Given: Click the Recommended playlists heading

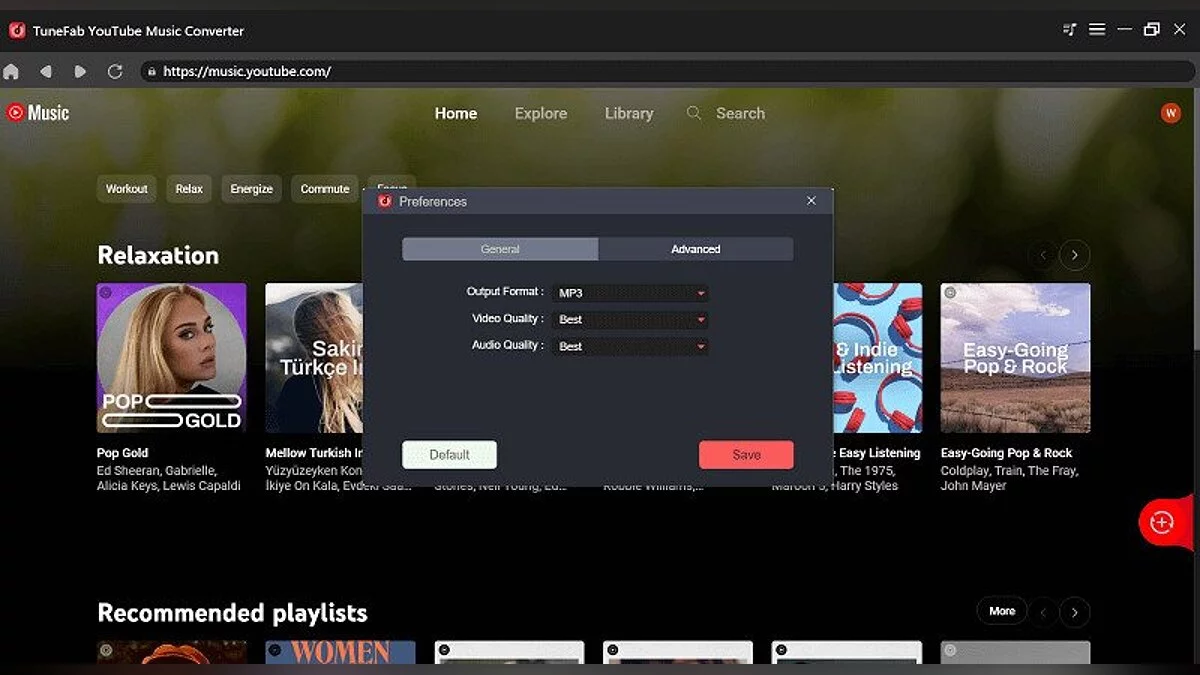Looking at the screenshot, I should coord(232,612).
